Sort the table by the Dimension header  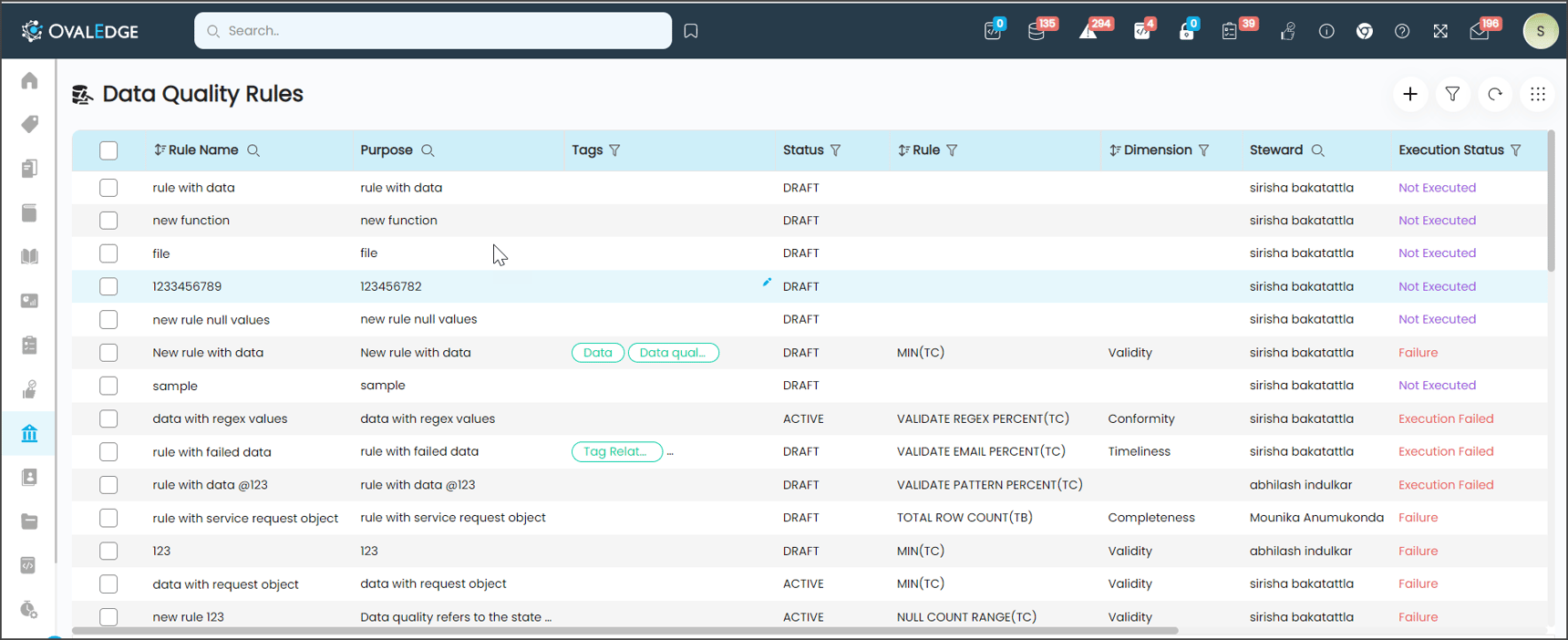click(x=1115, y=150)
